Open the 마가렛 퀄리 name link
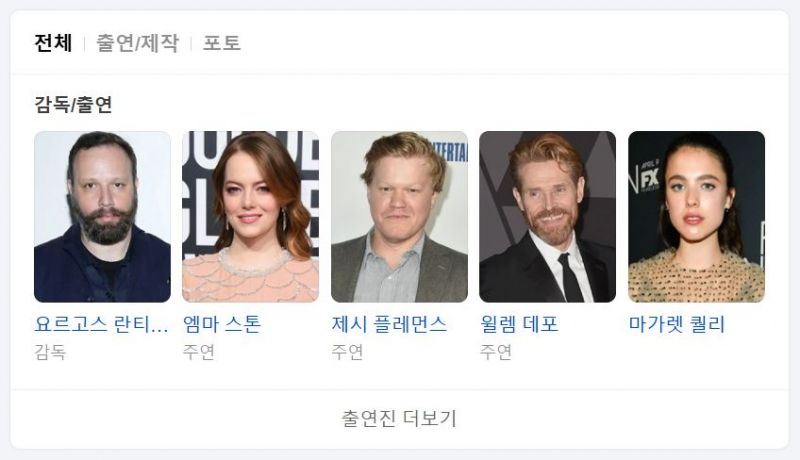 coord(677,324)
